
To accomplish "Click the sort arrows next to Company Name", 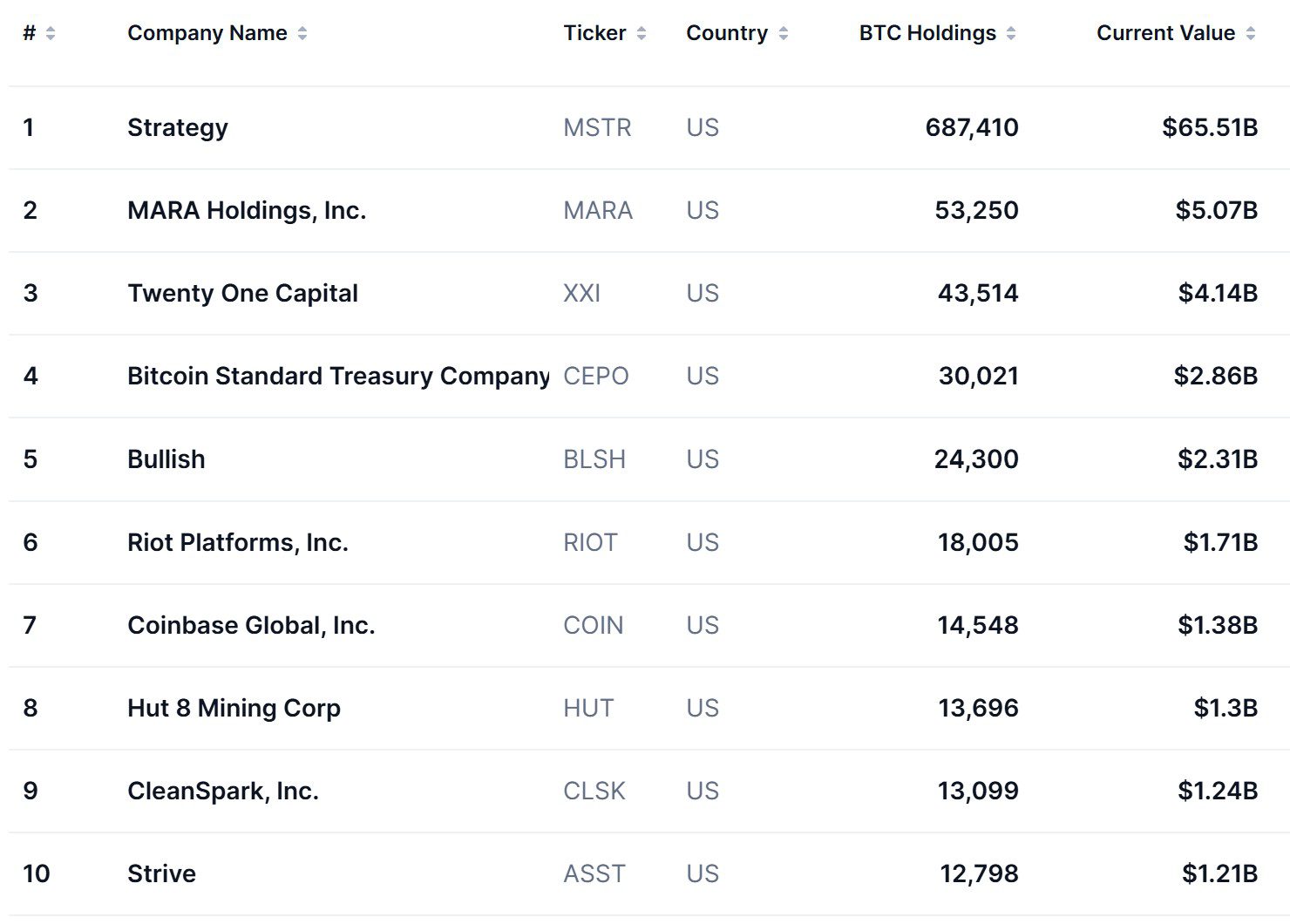I will click(302, 33).
